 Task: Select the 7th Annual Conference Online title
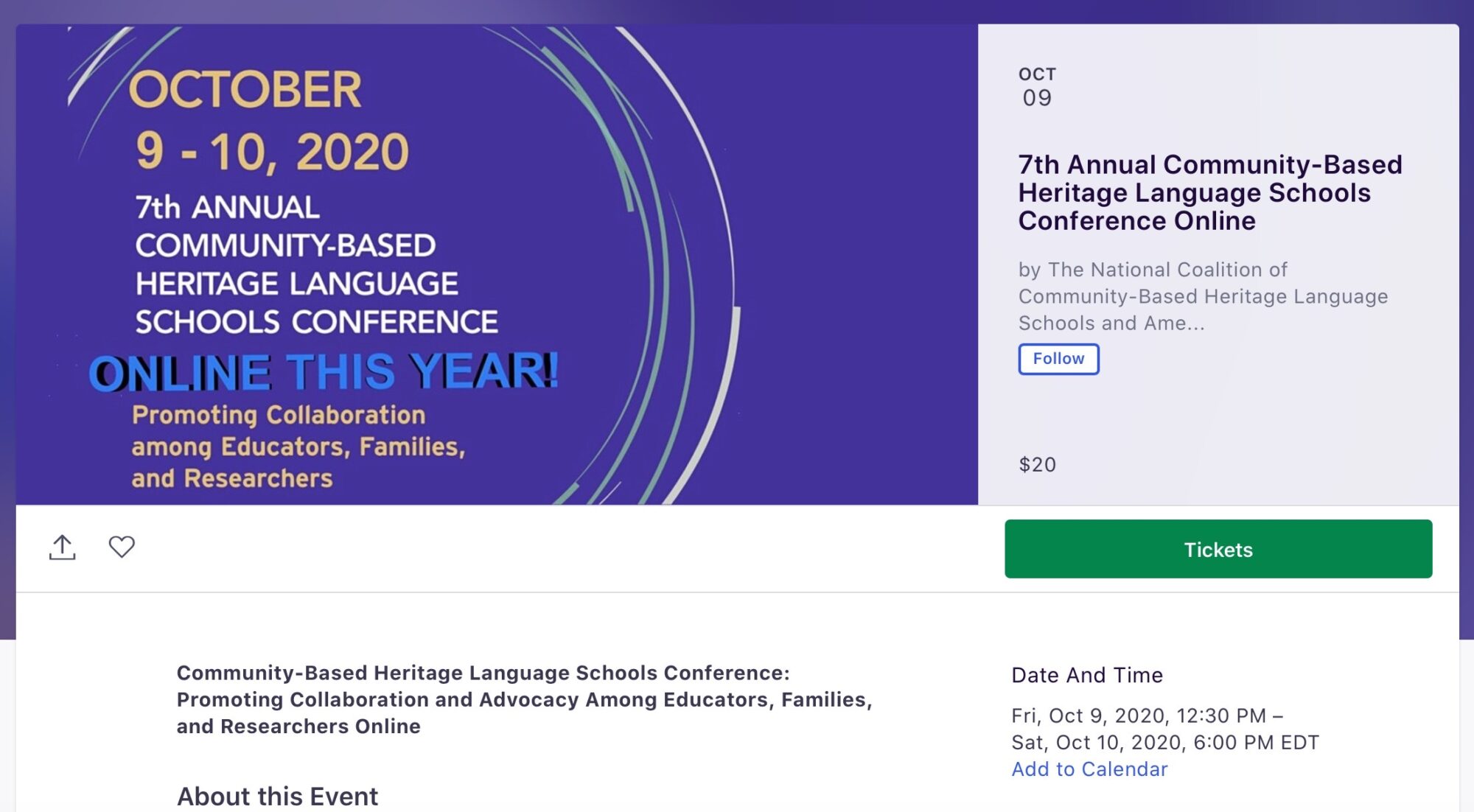(x=1209, y=192)
